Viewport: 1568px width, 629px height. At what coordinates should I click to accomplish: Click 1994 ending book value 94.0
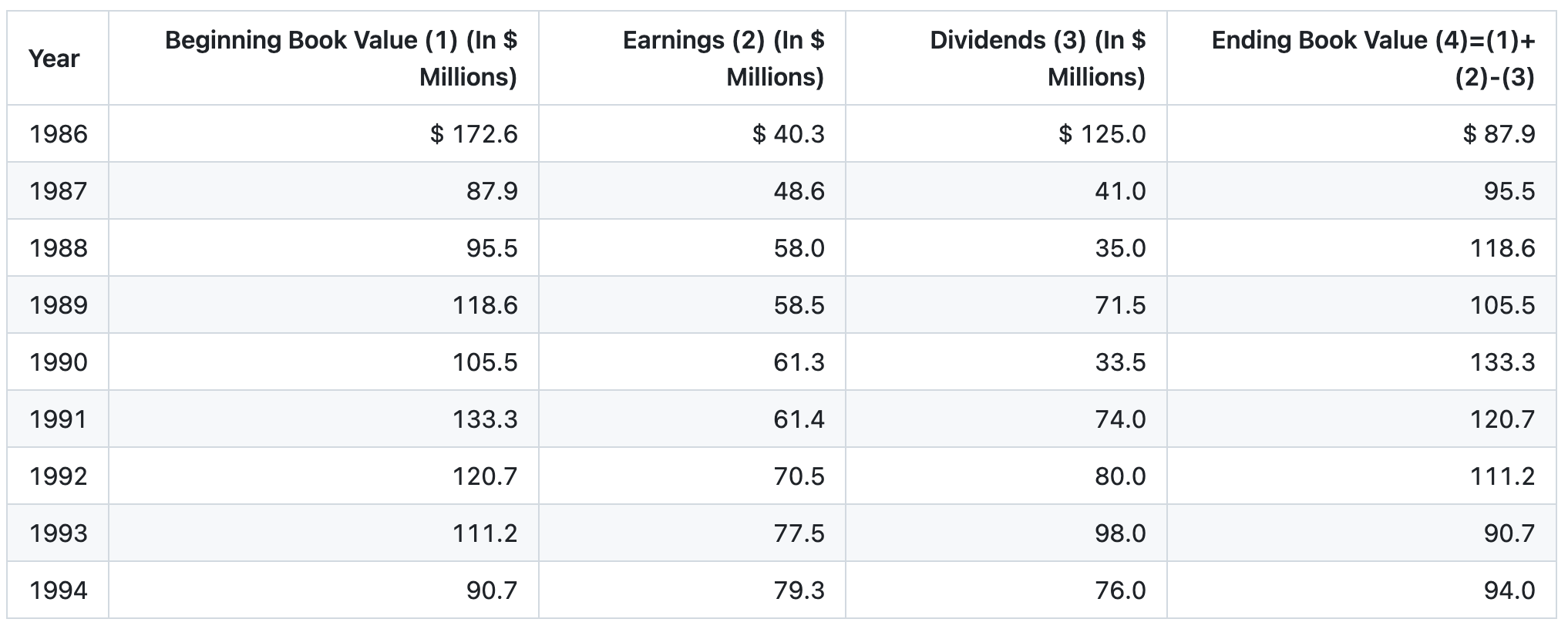(x=1509, y=590)
